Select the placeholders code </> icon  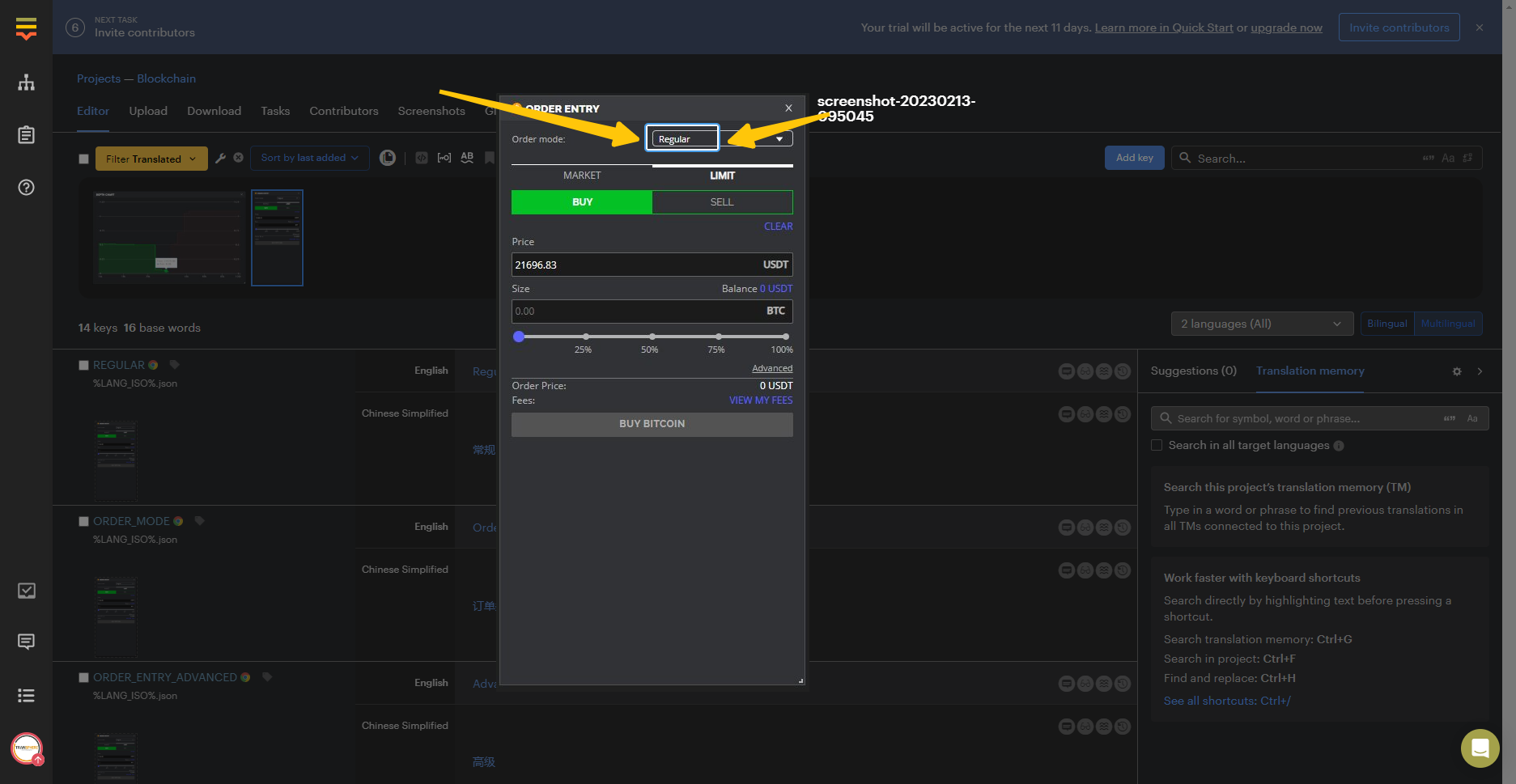point(422,157)
